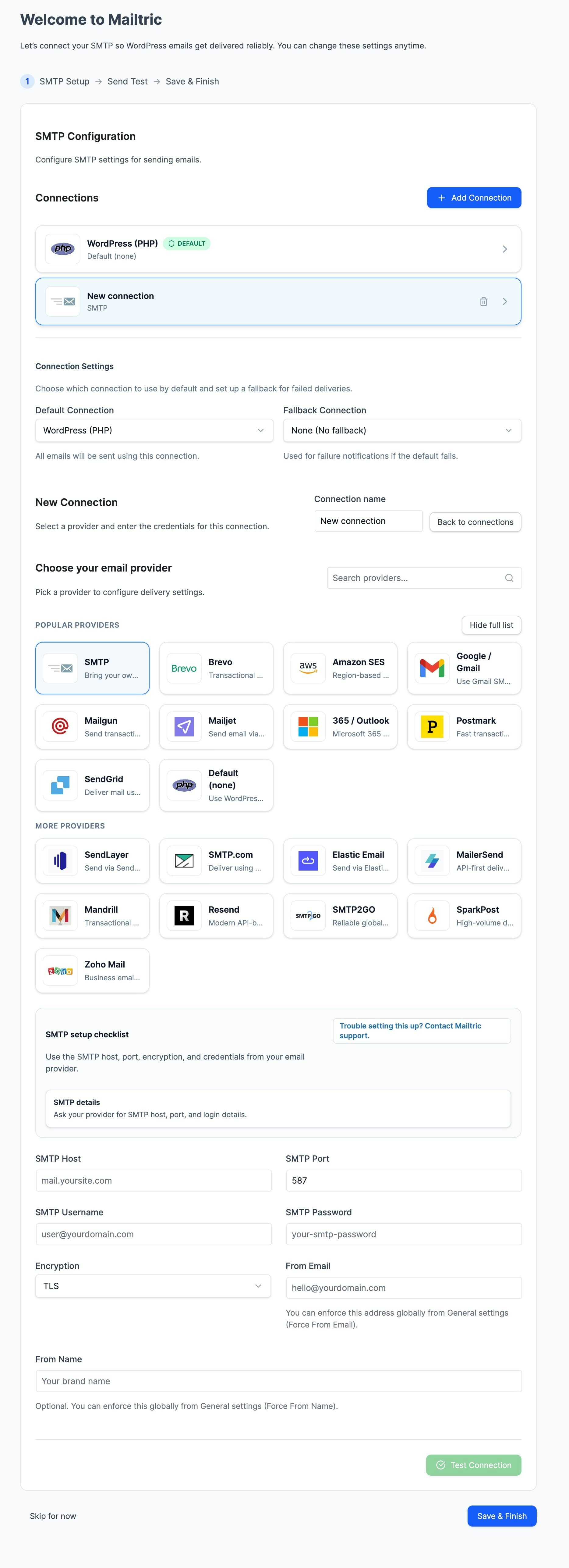
Task: Open the Default Connection dropdown
Action: 154,430
